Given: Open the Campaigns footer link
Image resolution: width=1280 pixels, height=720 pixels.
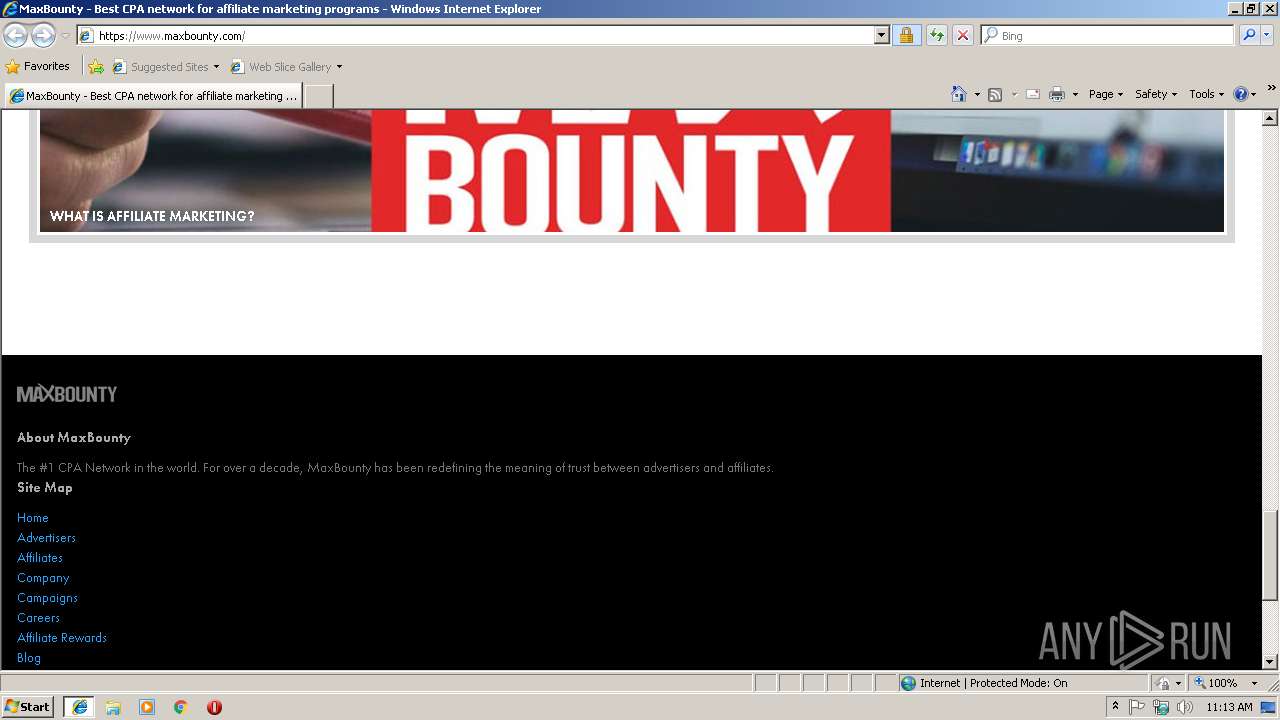Looking at the screenshot, I should tap(47, 598).
